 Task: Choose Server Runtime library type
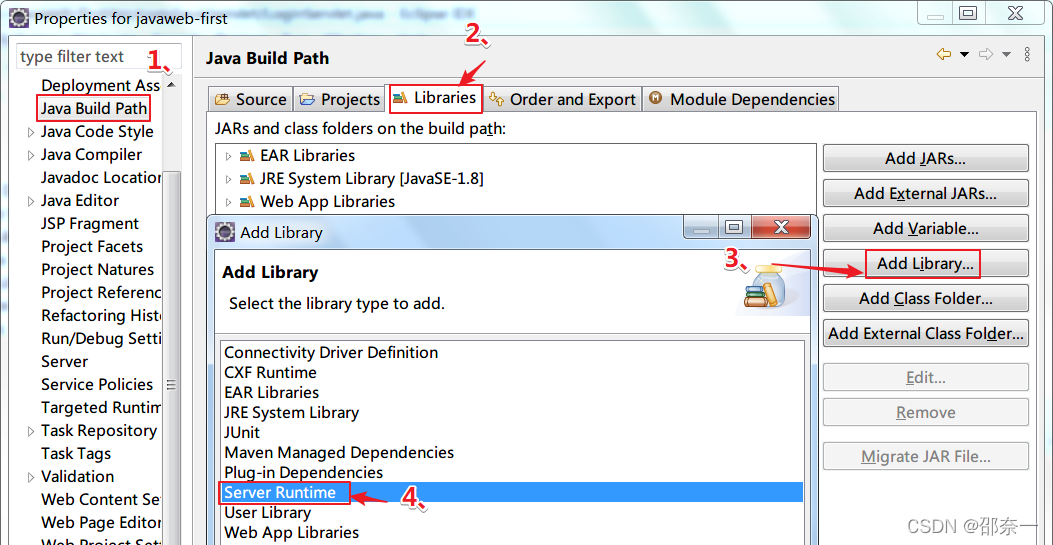pos(512,493)
